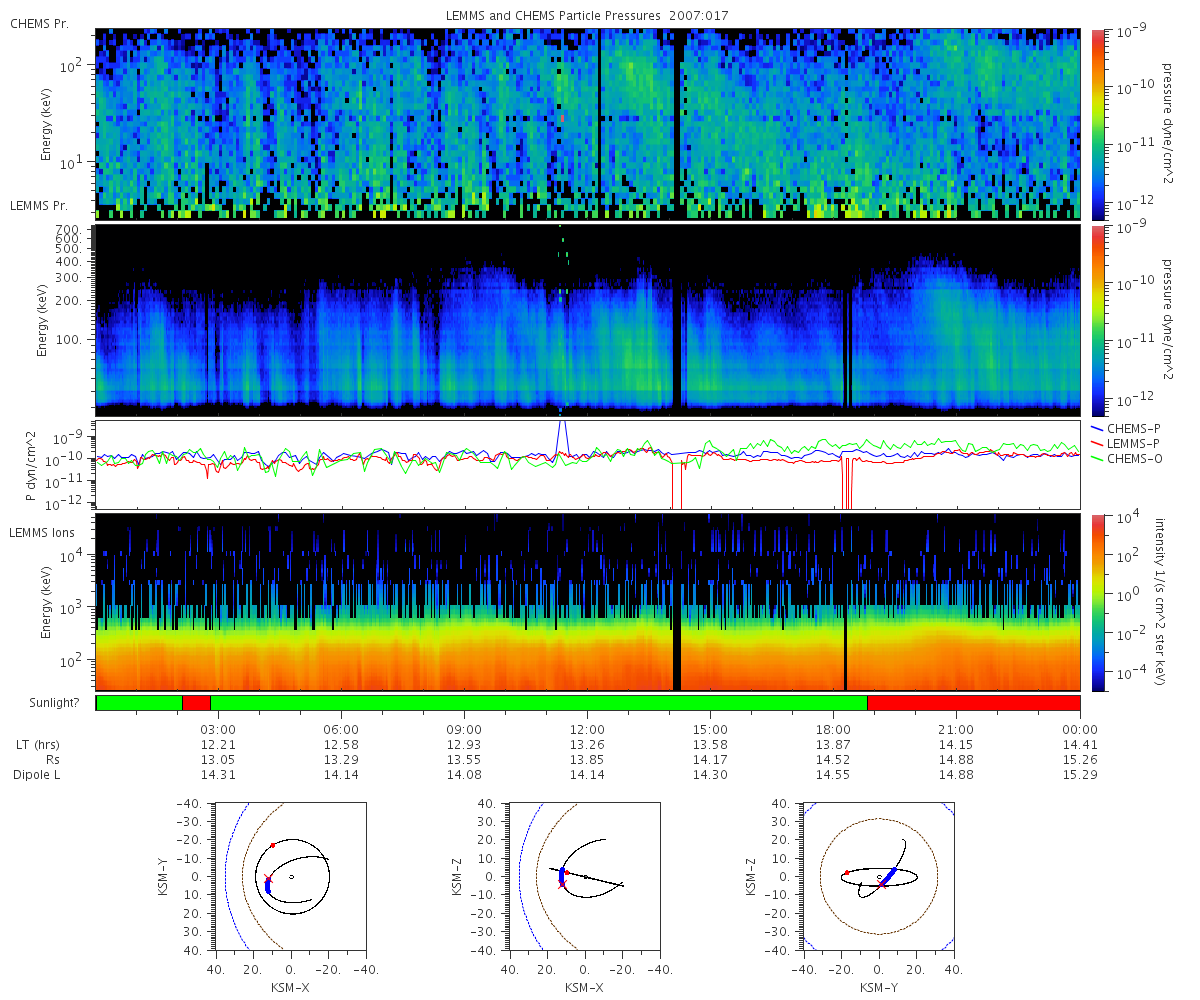Open the KSM-X versus KSM-Y orbit plot

(x=291, y=876)
